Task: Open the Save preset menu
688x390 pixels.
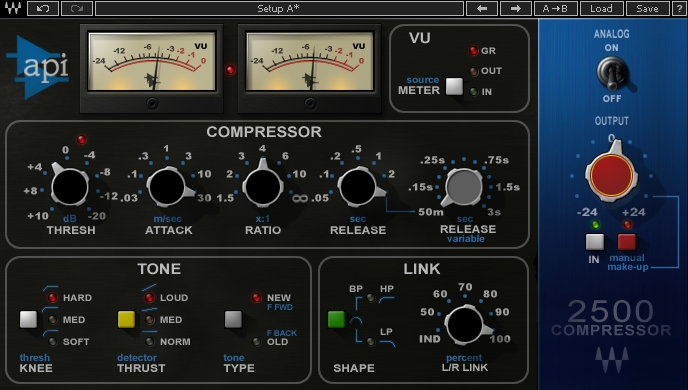Action: point(647,8)
